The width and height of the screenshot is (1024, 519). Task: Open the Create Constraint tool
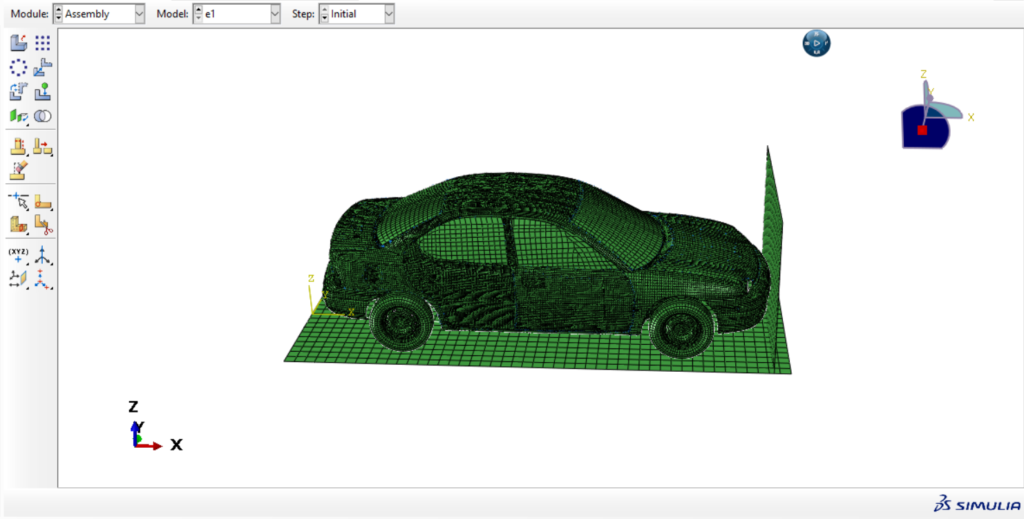click(19, 116)
